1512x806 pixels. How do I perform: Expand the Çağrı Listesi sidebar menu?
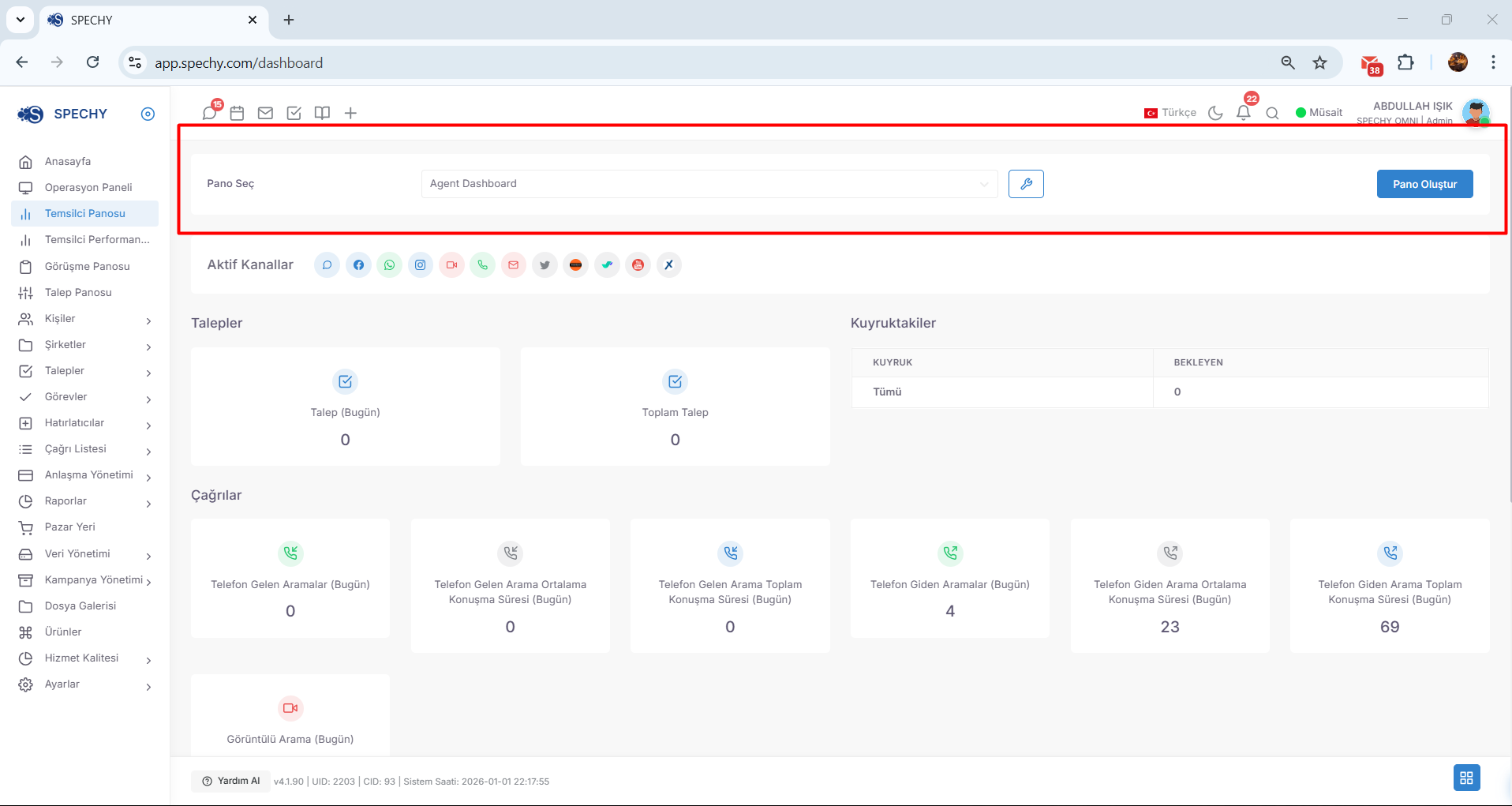[x=85, y=449]
